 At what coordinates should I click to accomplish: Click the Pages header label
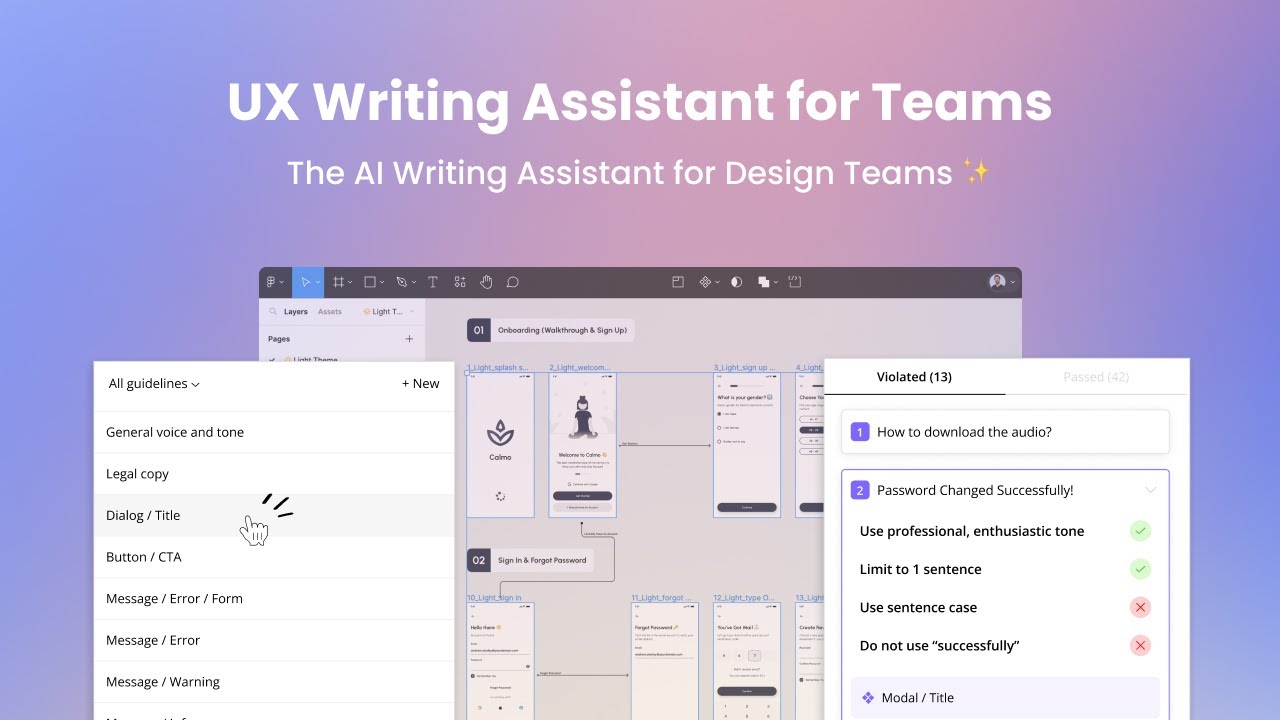point(279,339)
